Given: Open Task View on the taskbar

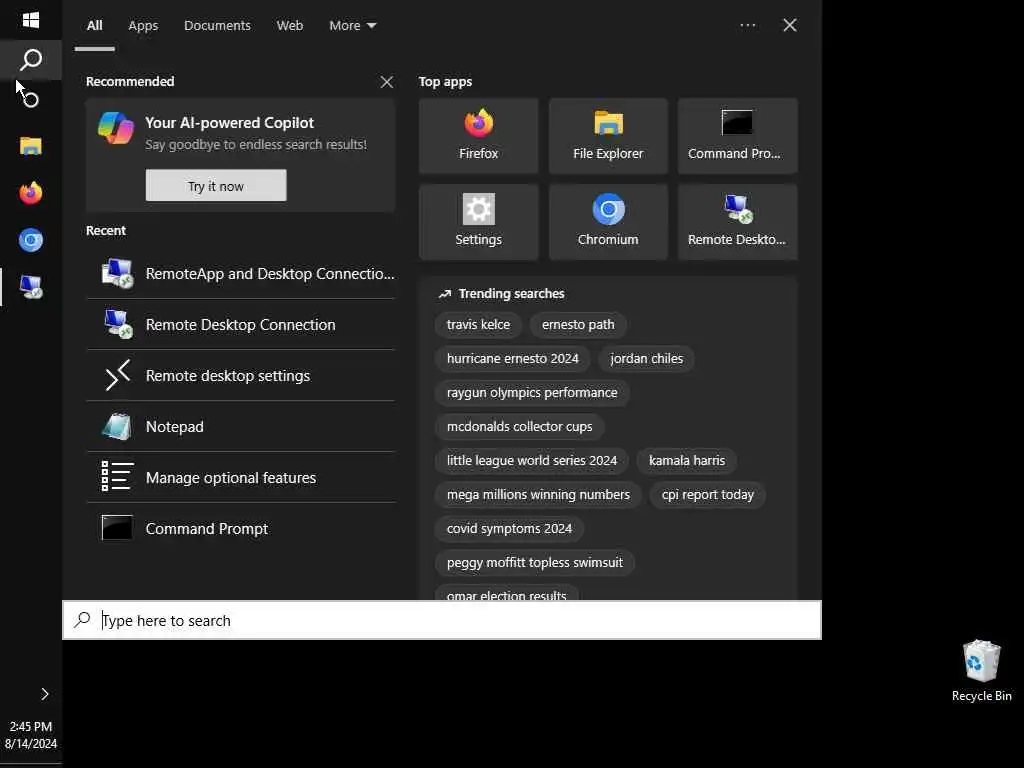Looking at the screenshot, I should (x=31, y=99).
